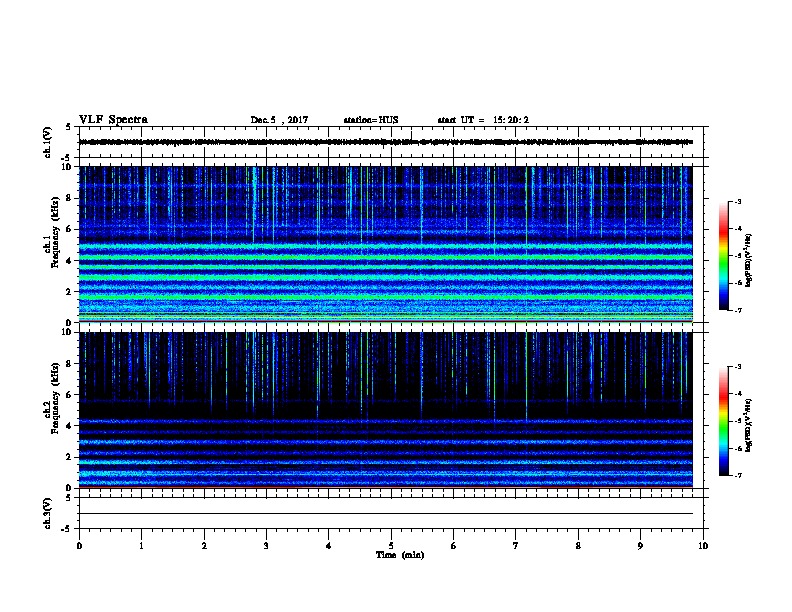The height and width of the screenshot is (612, 792).
Task: Click the "2" tick on the time axis
Action: 204,546
